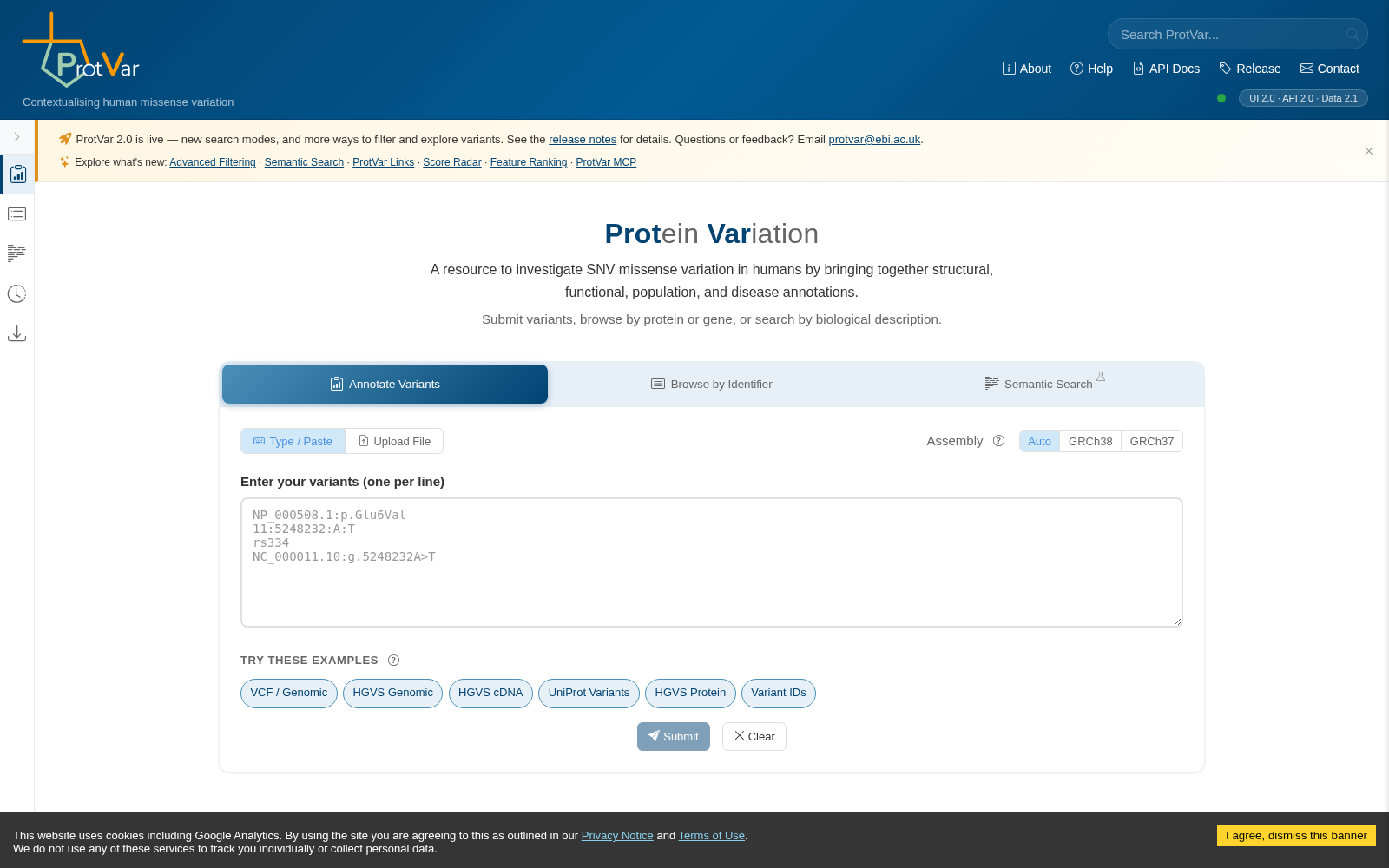Load the HGVS cDNA example
The width and height of the screenshot is (1389, 868).
pos(490,694)
